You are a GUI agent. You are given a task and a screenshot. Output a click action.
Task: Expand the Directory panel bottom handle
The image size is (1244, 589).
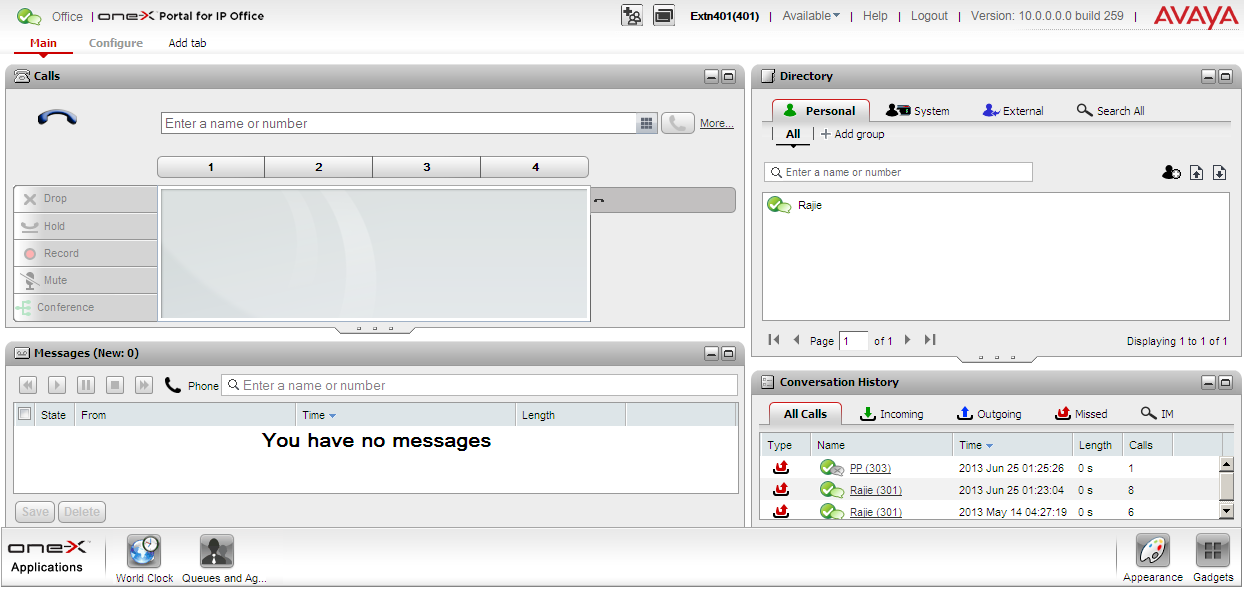[x=995, y=358]
